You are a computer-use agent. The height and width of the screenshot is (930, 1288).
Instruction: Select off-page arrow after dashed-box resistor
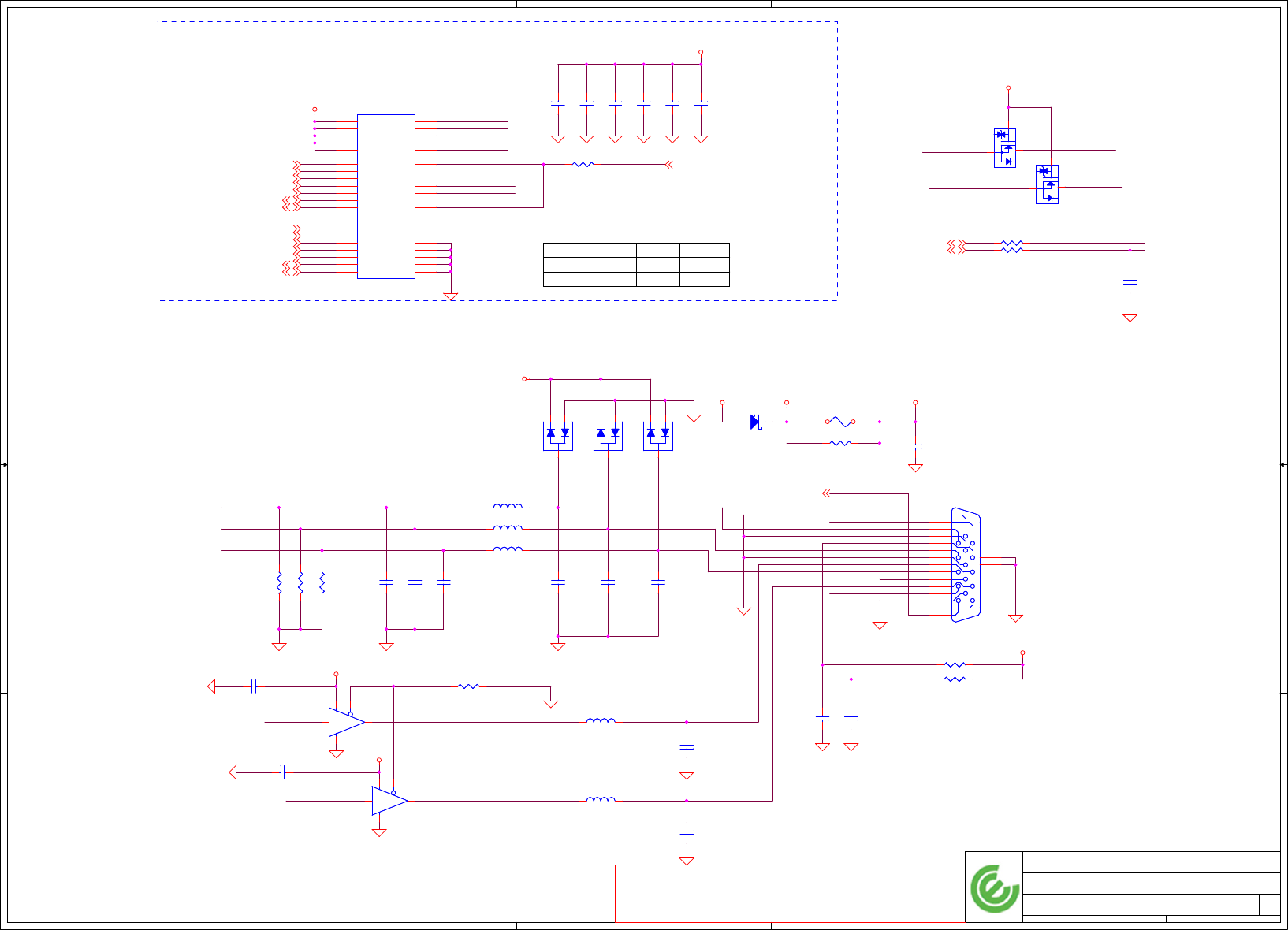click(668, 165)
